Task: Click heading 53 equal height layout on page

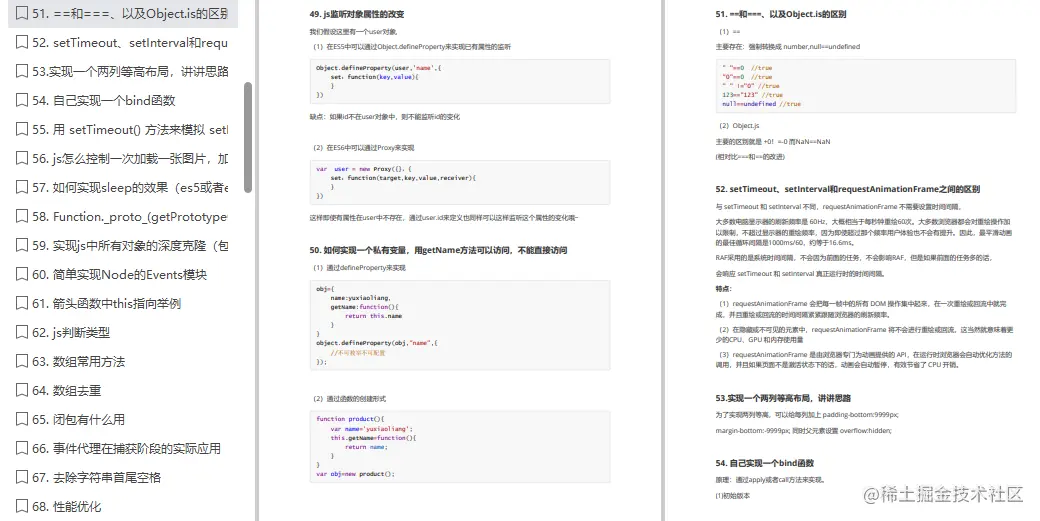Action: click(x=783, y=398)
